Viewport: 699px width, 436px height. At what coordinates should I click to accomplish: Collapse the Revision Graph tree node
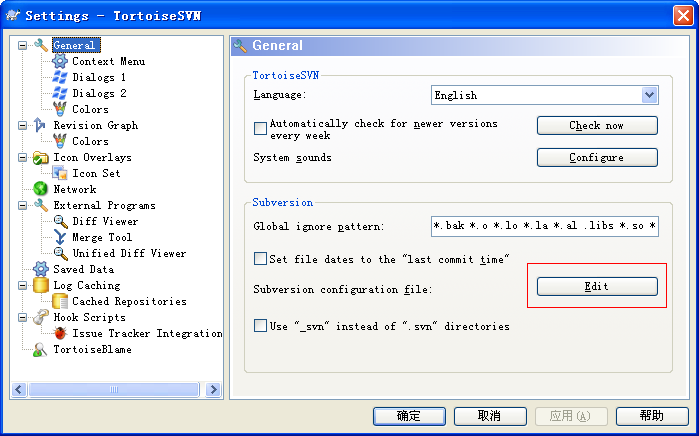[x=22, y=125]
